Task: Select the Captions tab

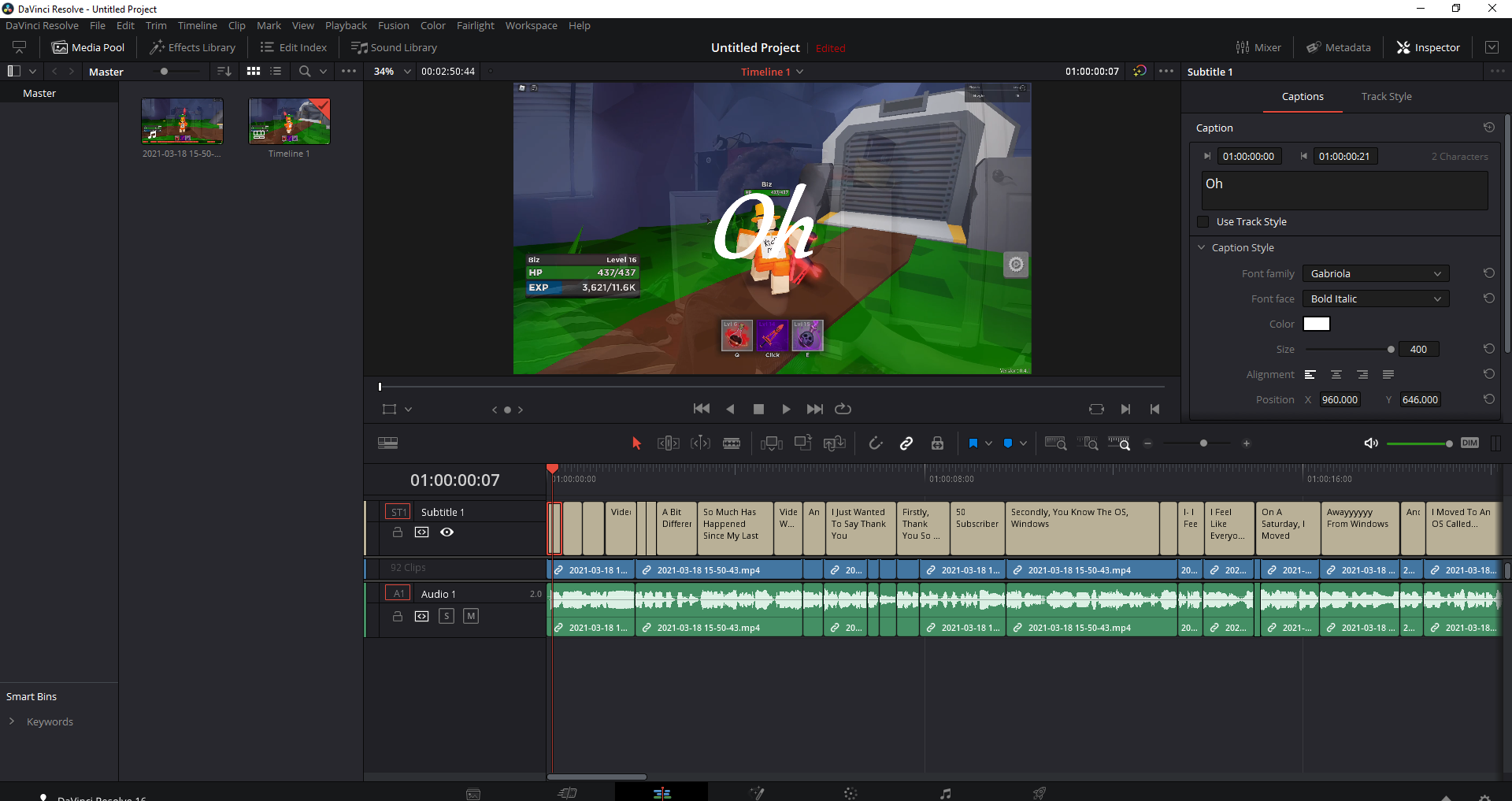Action: click(x=1303, y=97)
